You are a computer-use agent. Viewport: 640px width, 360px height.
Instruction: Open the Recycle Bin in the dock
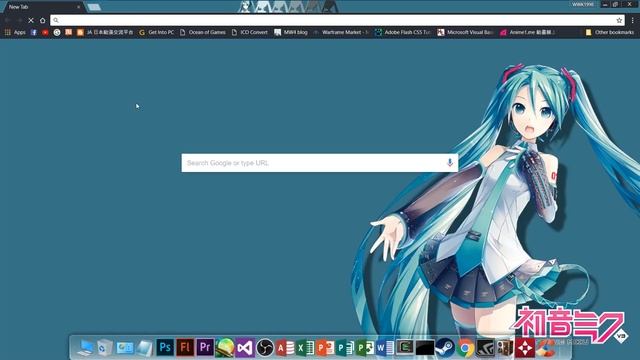(105, 348)
